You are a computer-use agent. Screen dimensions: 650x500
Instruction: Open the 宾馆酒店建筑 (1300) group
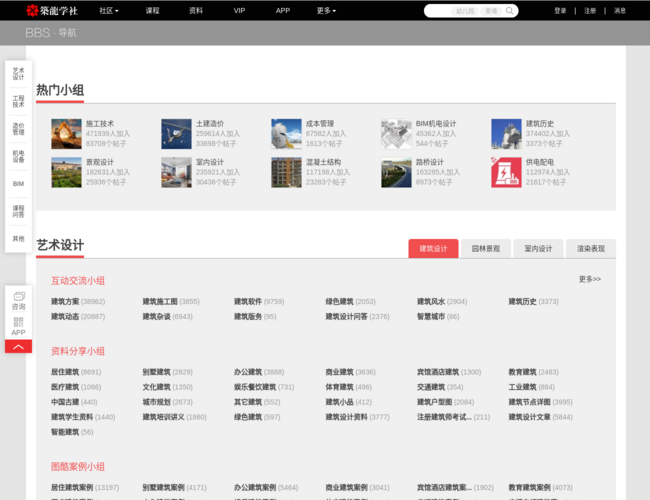pyautogui.click(x=449, y=372)
